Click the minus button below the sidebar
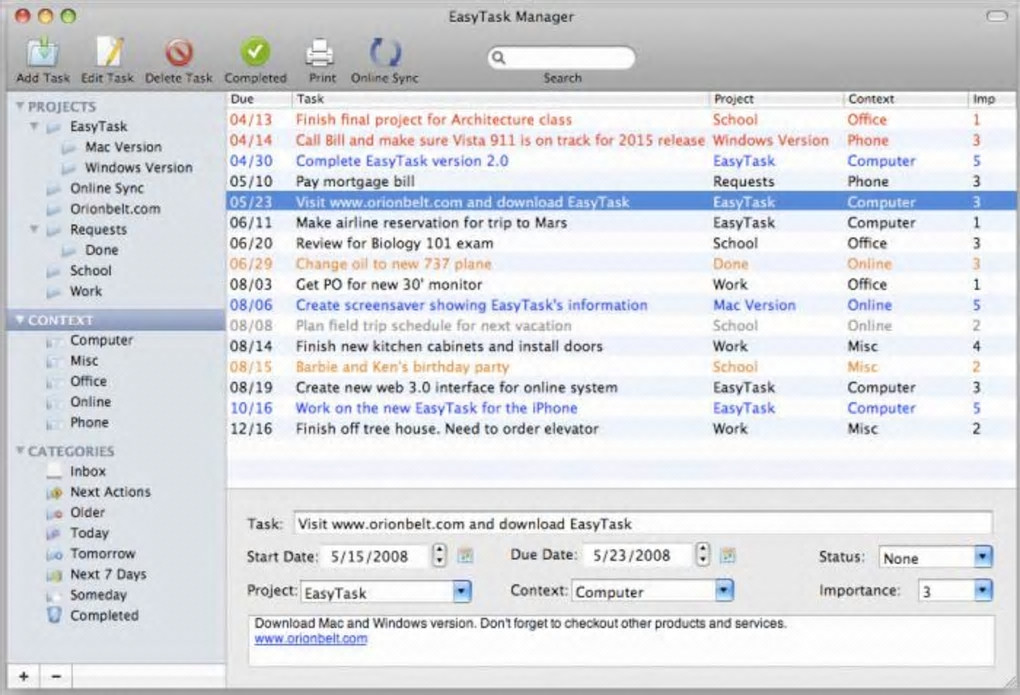 tap(56, 677)
